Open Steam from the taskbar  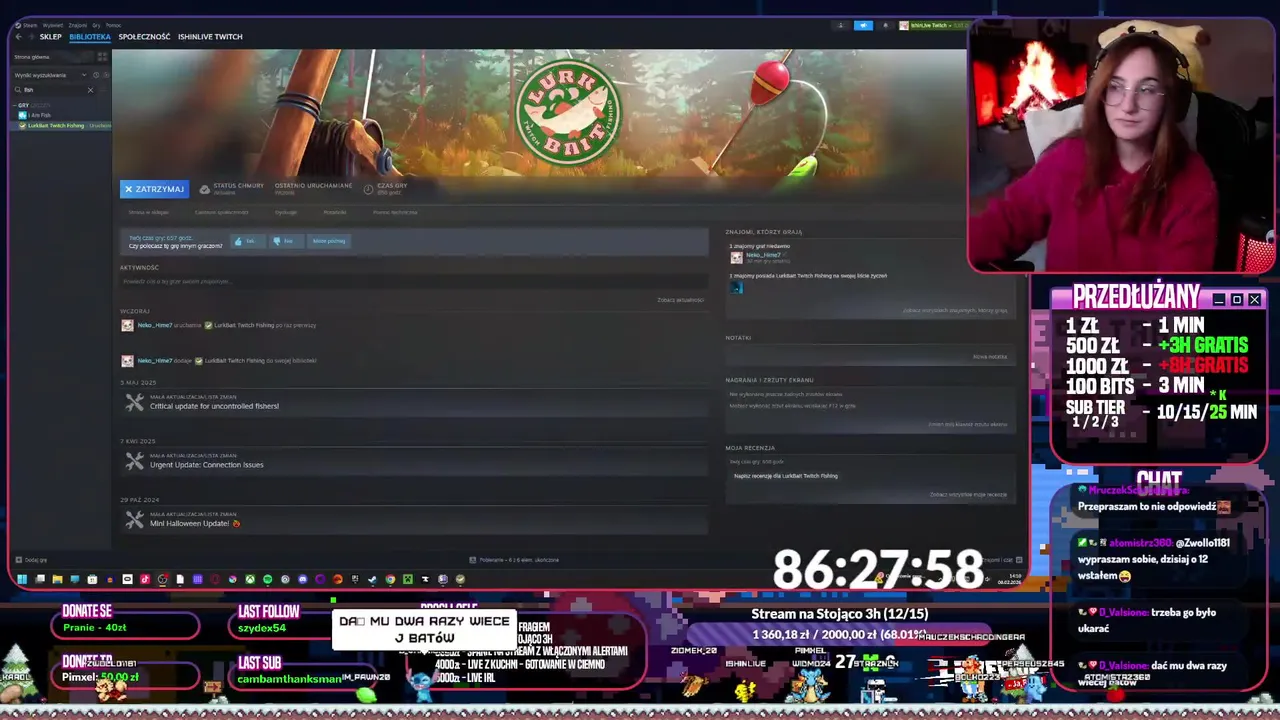pyautogui.click(x=372, y=579)
